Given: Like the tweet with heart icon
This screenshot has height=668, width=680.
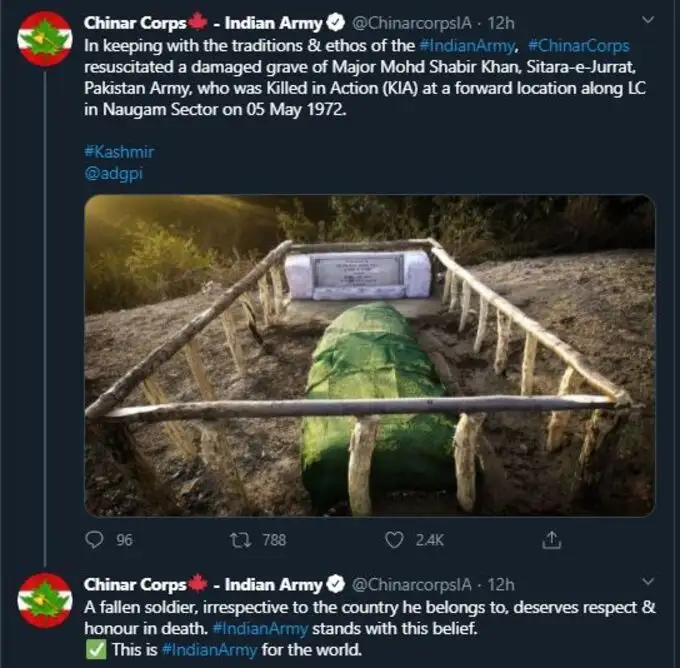Looking at the screenshot, I should pos(395,540).
